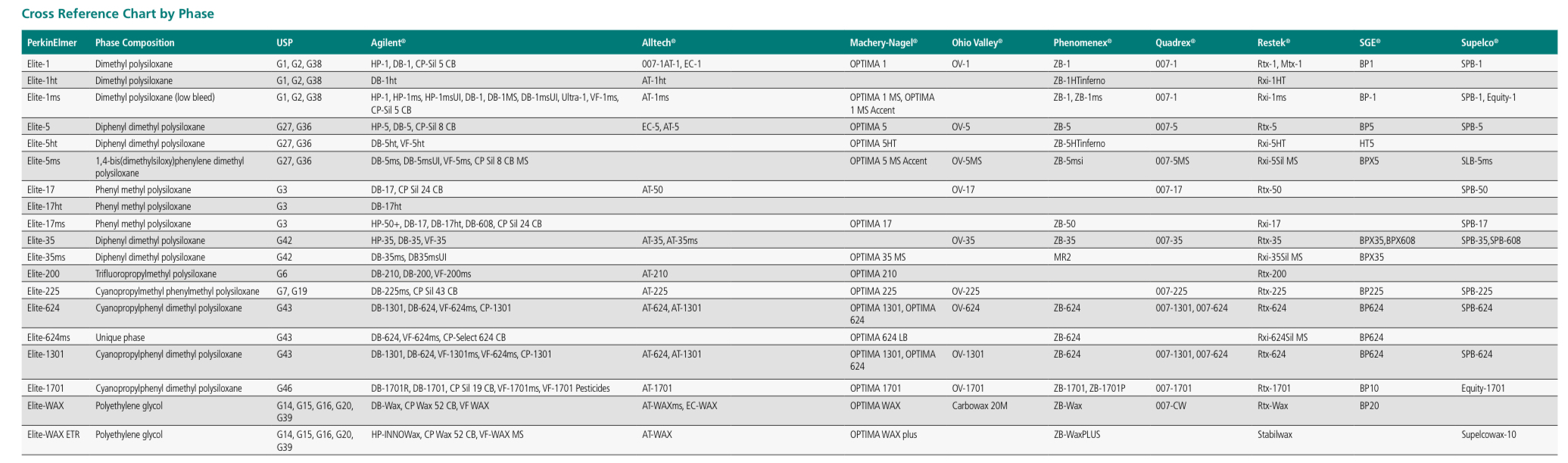
Task: Select the USP column header
Action: 285,43
